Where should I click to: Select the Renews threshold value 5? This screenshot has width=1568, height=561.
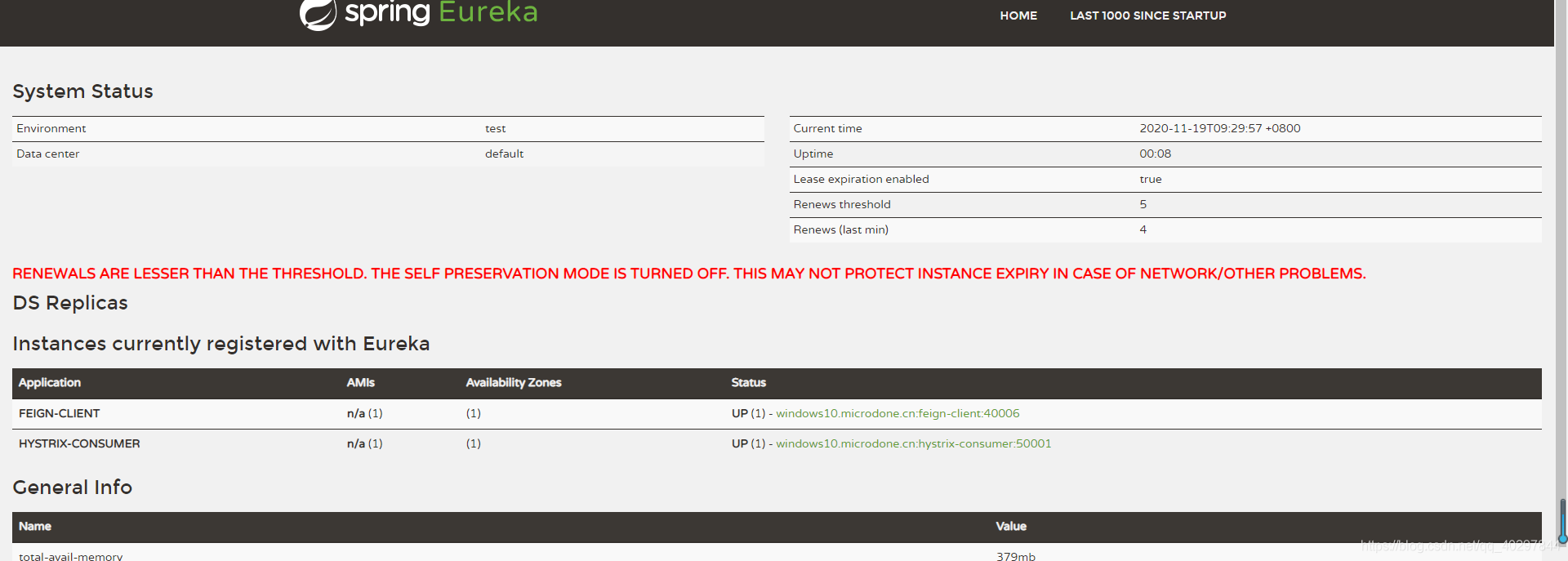[1143, 204]
